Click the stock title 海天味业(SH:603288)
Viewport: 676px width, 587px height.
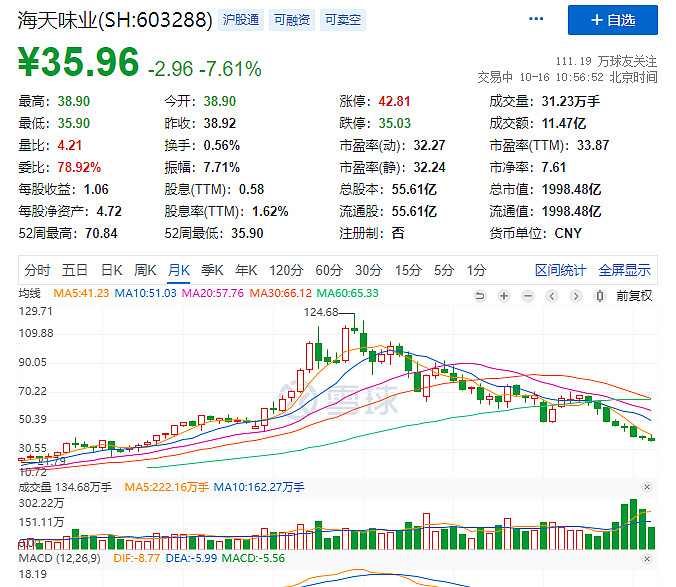115,20
